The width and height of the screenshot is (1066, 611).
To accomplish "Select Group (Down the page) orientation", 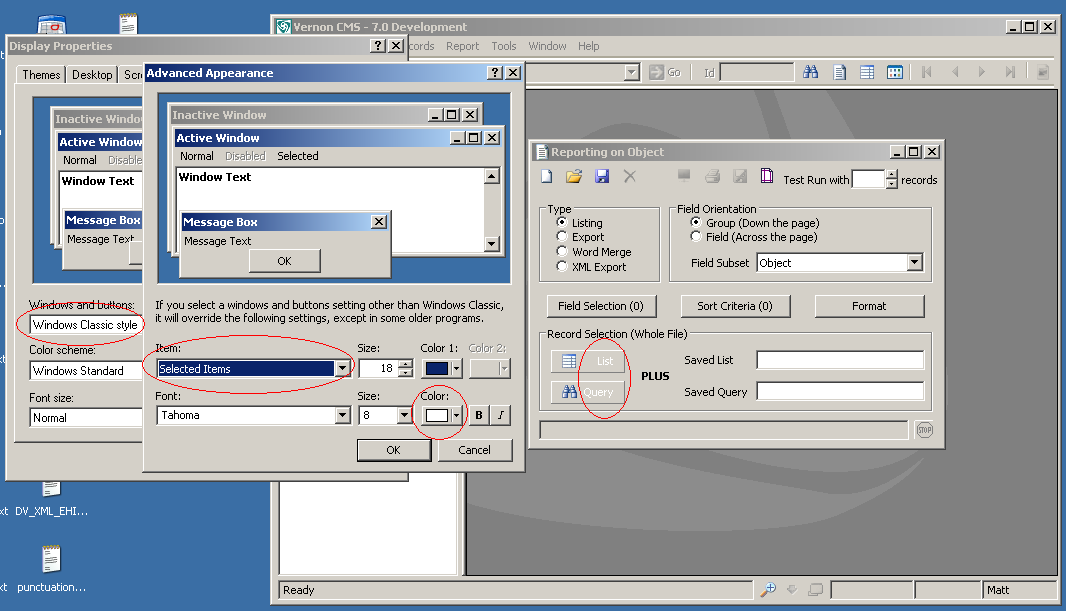I will pos(695,222).
